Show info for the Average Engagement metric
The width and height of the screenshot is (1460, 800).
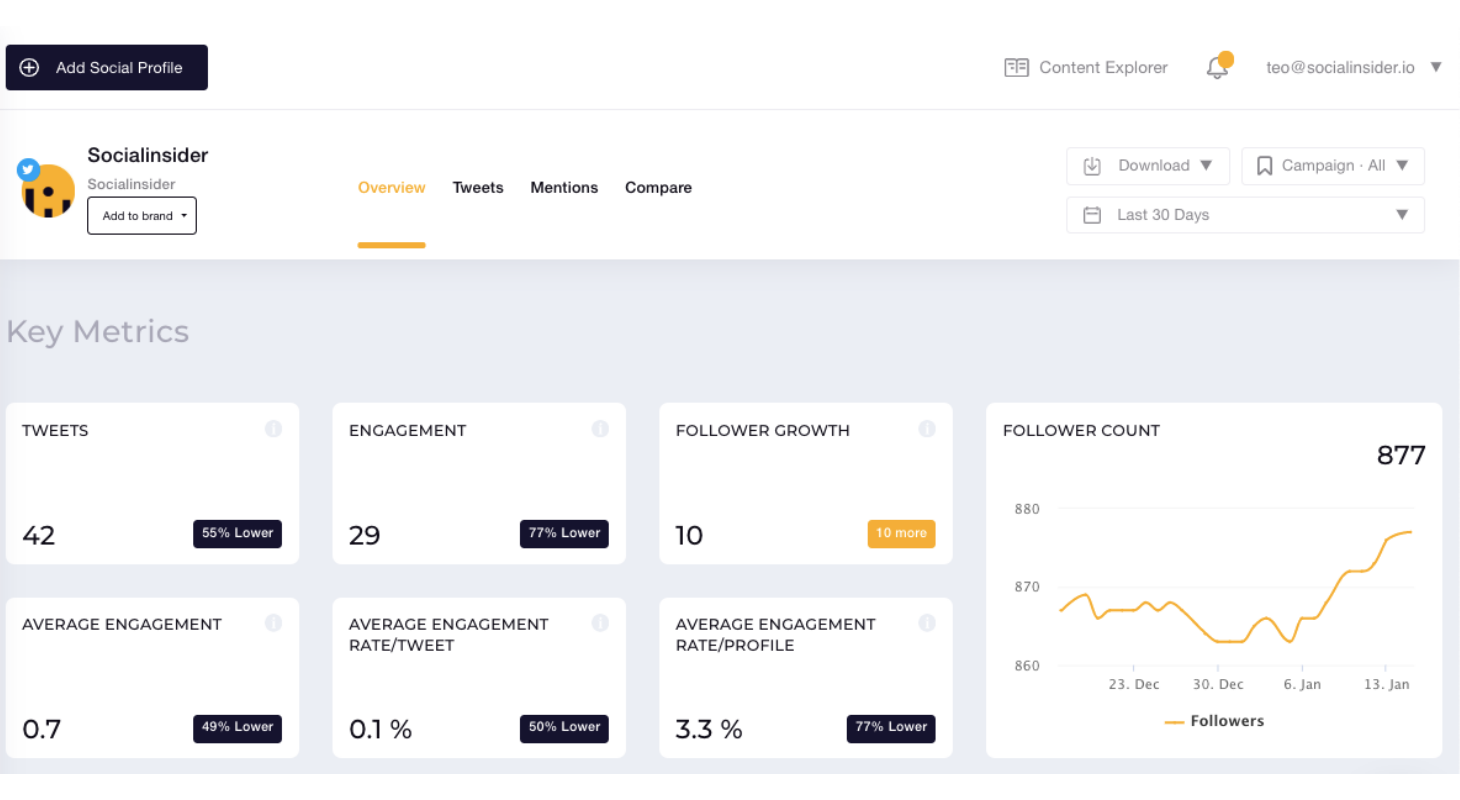point(273,623)
